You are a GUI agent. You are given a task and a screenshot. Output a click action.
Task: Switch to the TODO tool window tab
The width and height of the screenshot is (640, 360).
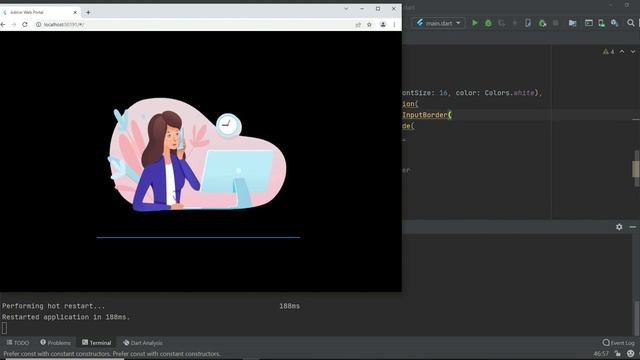[x=18, y=343]
